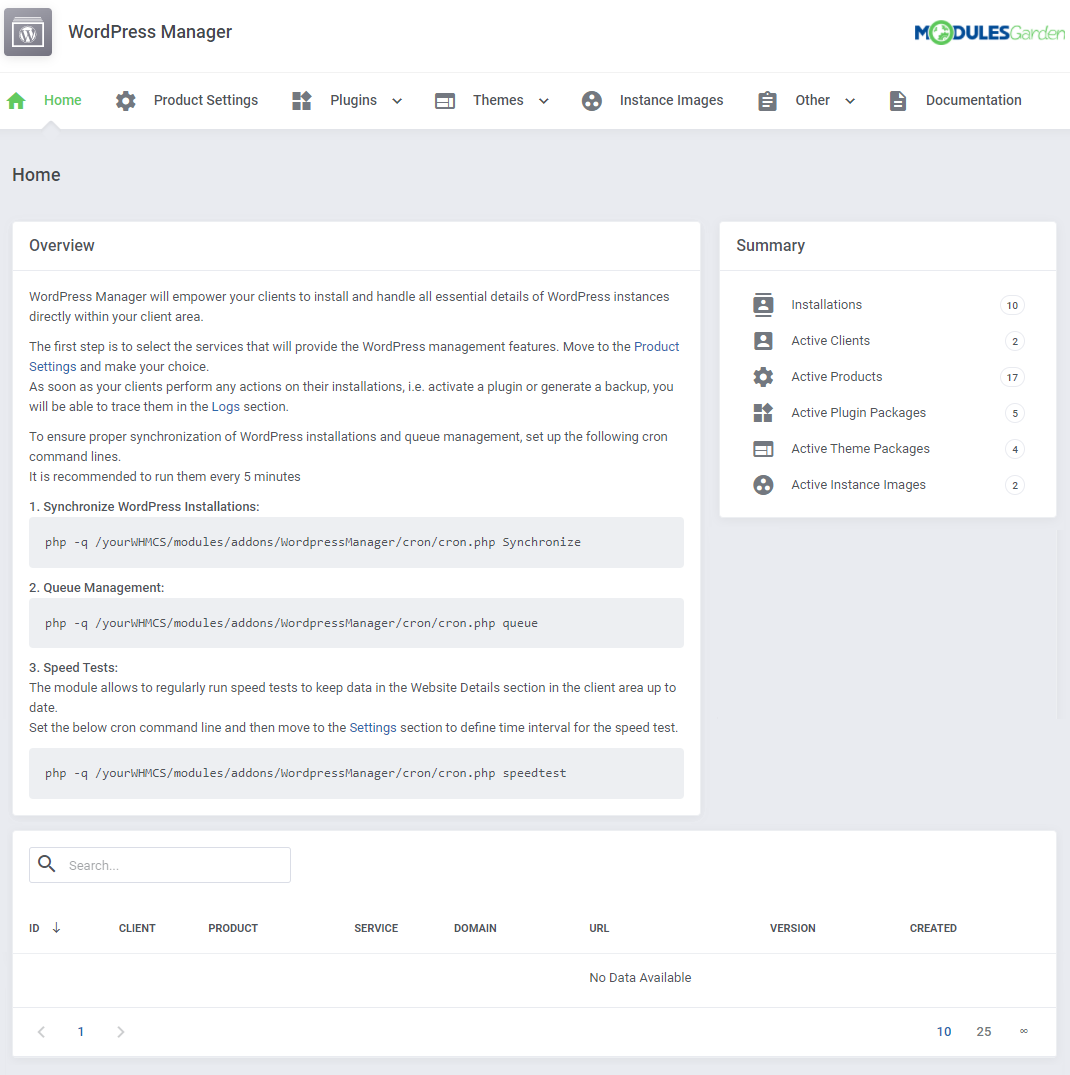Click the ID column sort arrow
Image resolution: width=1070 pixels, height=1075 pixels.
(56, 928)
